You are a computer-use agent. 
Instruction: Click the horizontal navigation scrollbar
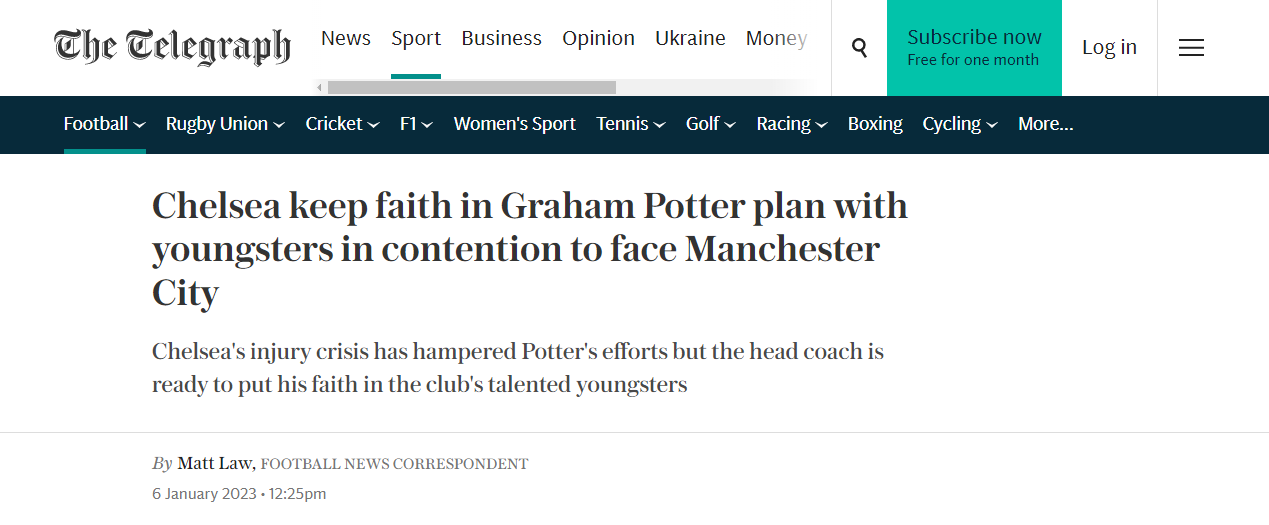pyautogui.click(x=471, y=87)
